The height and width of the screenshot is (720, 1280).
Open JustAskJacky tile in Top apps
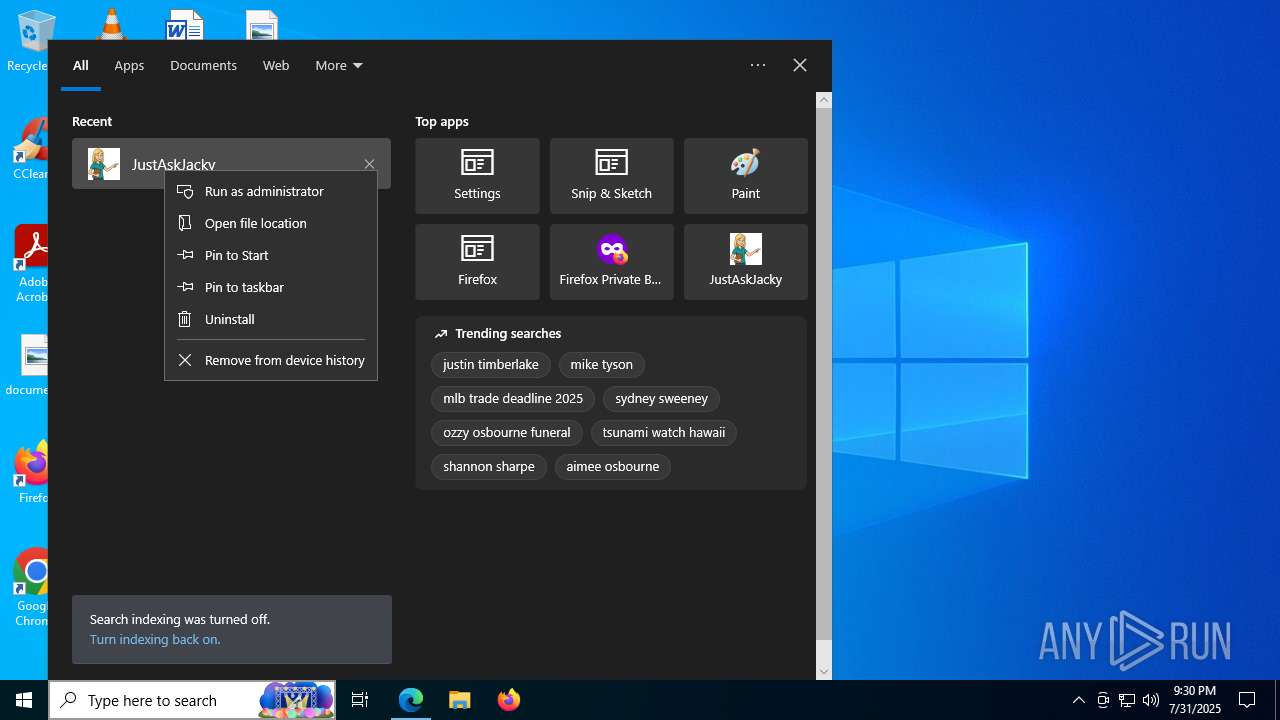[745, 262]
